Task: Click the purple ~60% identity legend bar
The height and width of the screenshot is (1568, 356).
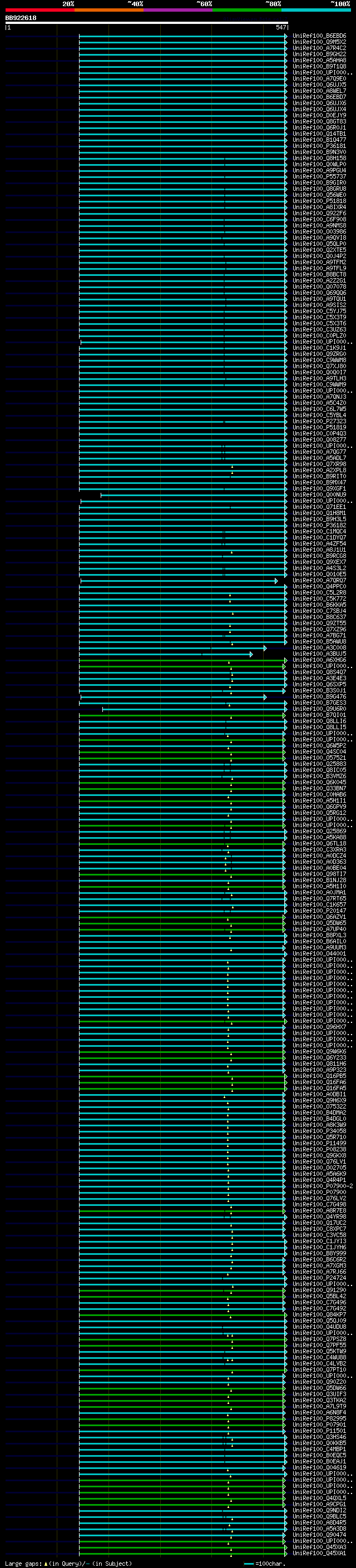Action: pyautogui.click(x=177, y=10)
